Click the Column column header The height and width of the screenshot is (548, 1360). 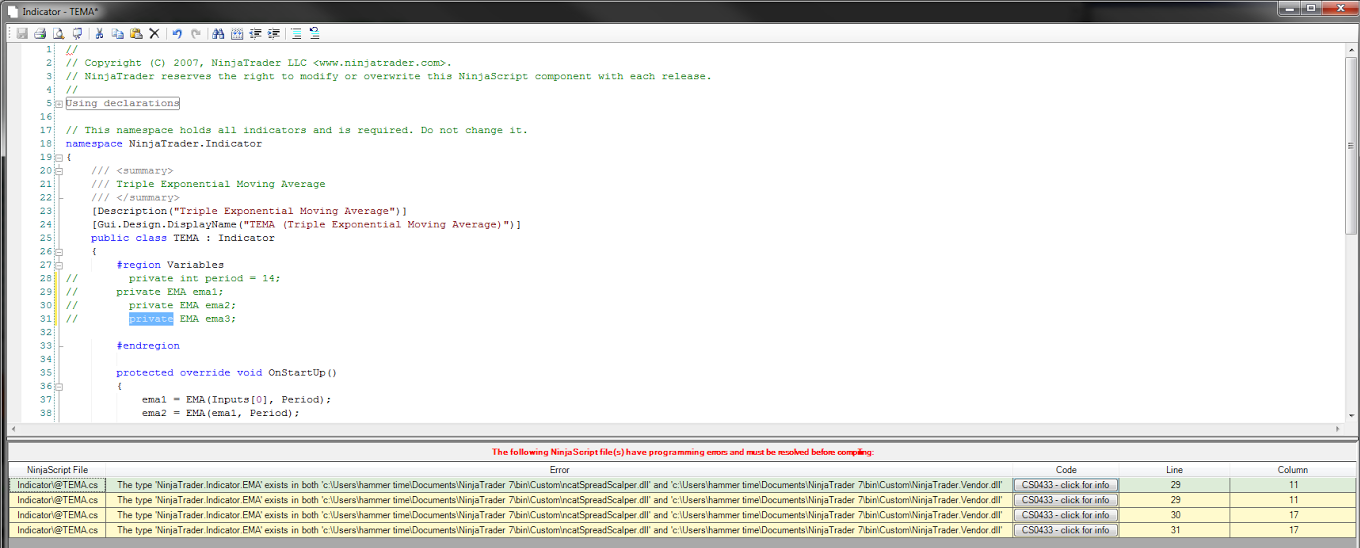(1292, 470)
